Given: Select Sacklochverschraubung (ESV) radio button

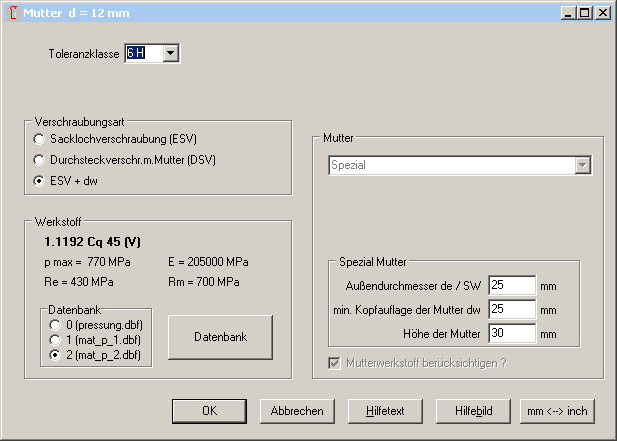Looking at the screenshot, I should [40, 138].
